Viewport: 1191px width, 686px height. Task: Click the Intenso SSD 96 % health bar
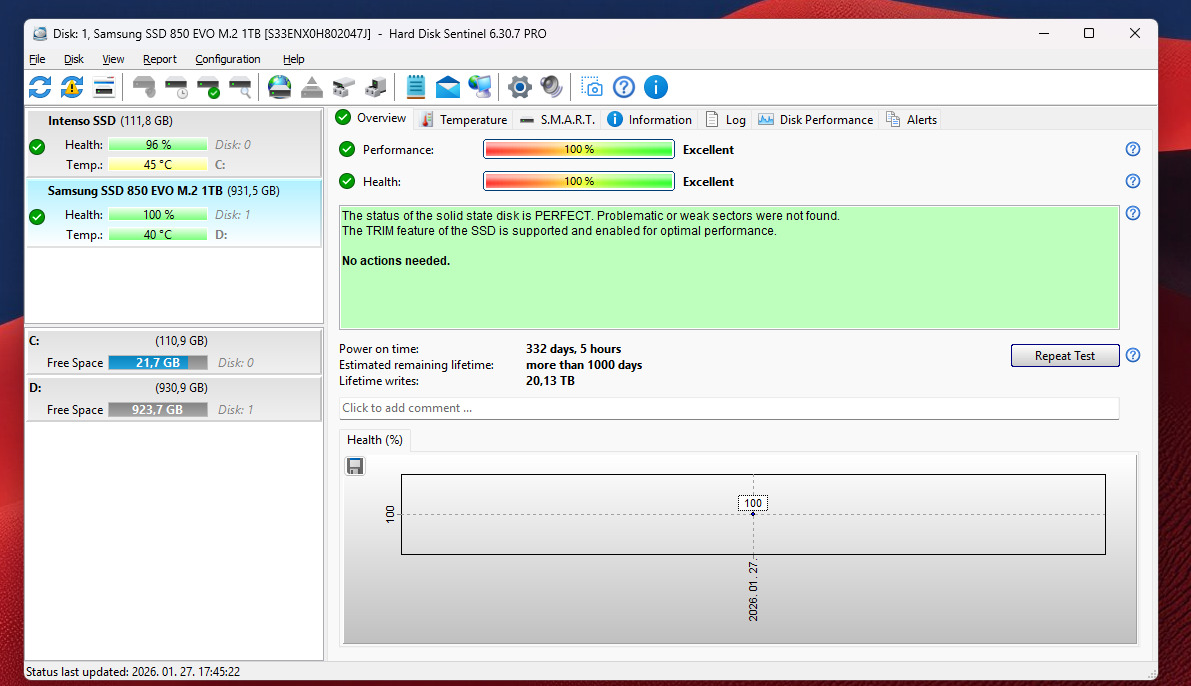tap(158, 144)
